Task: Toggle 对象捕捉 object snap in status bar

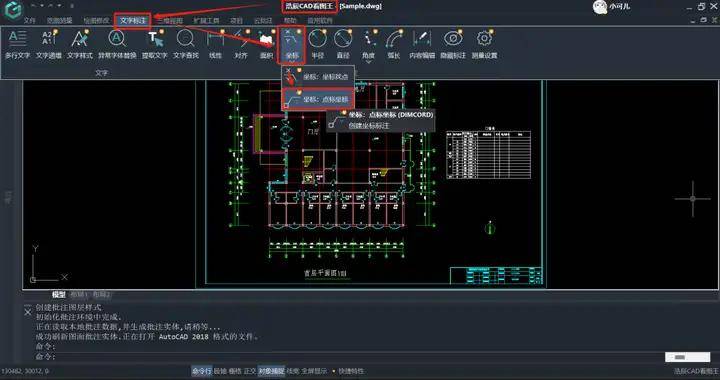Action: [271, 370]
